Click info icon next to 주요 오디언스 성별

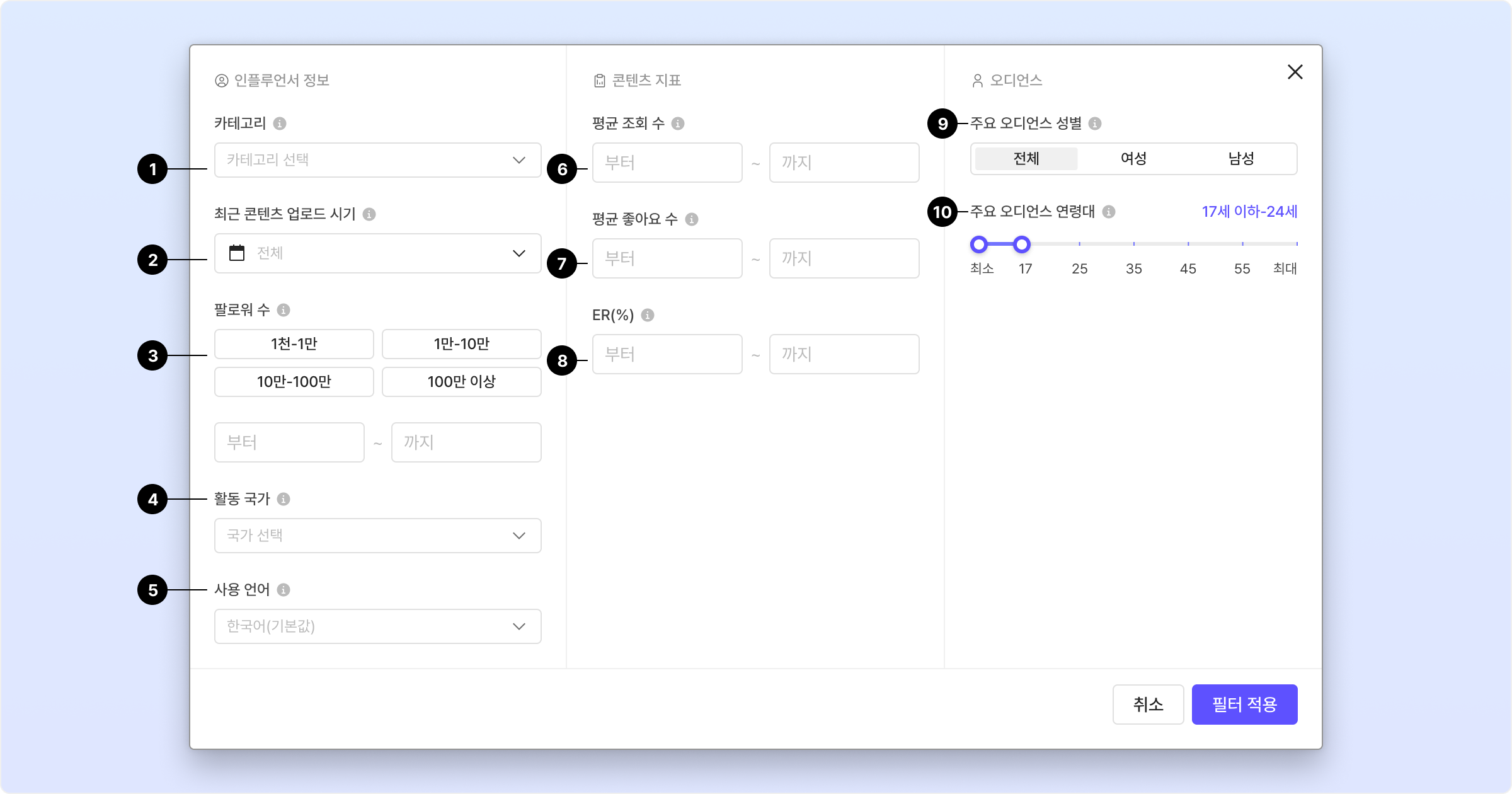1095,124
